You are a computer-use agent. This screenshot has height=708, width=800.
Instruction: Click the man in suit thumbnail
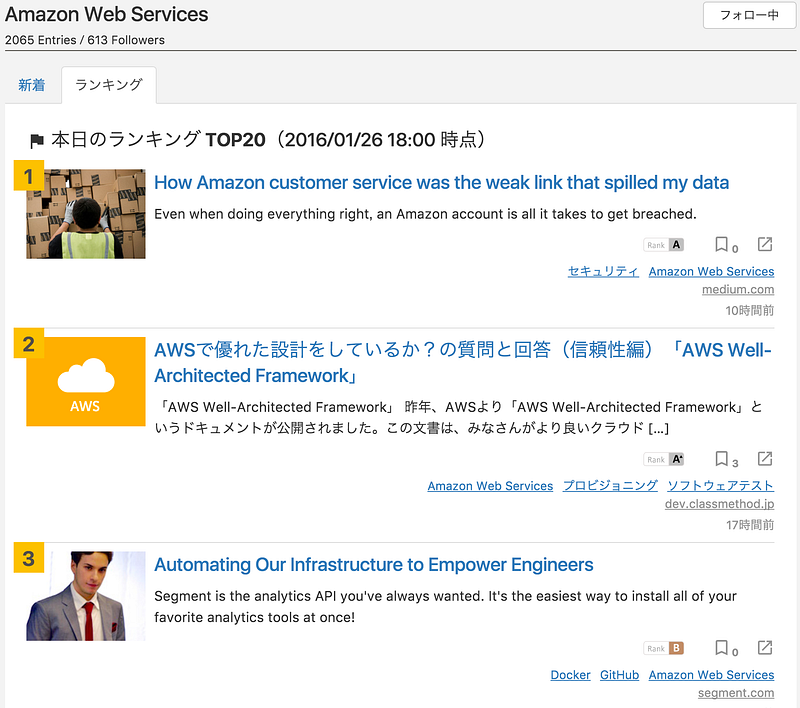pyautogui.click(x=86, y=596)
